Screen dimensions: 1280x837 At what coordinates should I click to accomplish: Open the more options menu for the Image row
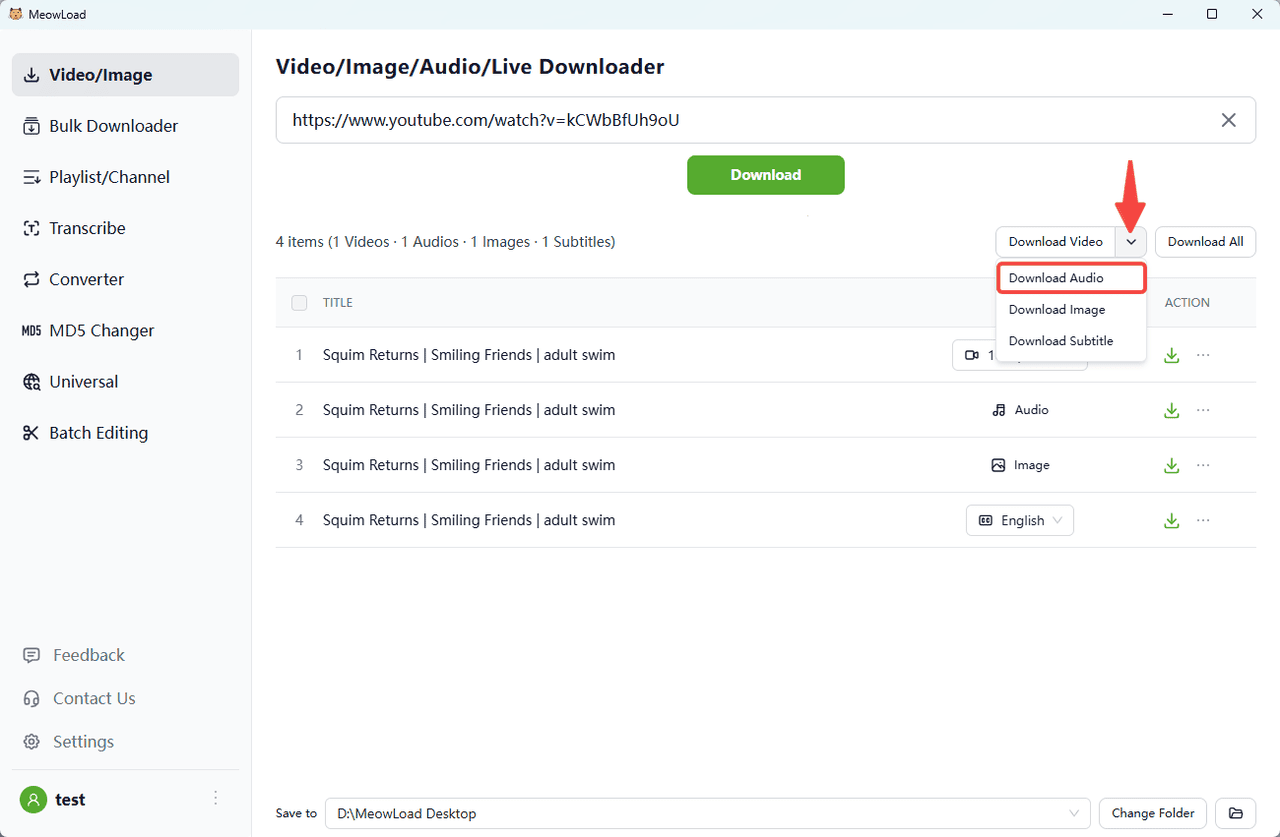(1203, 465)
